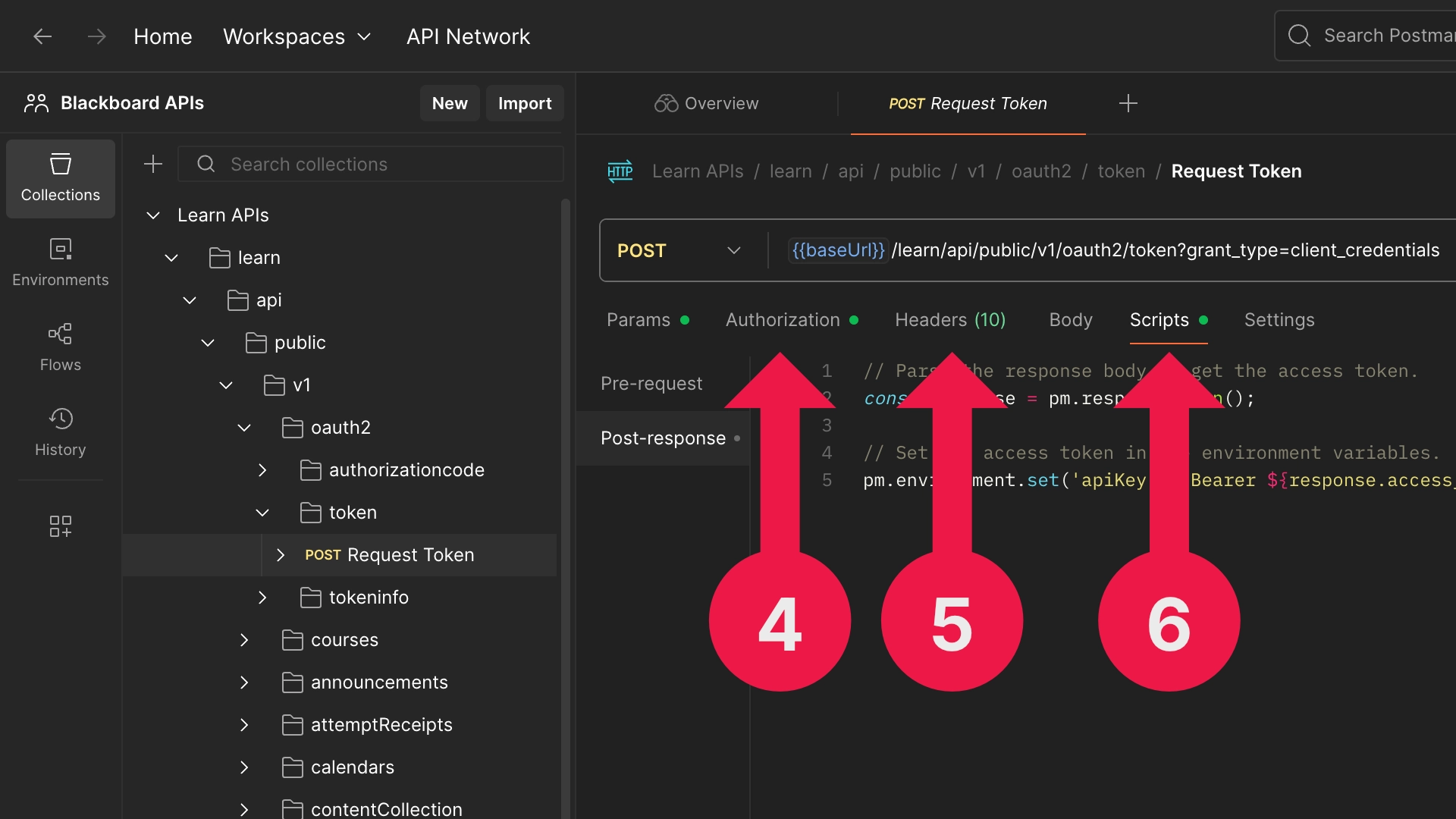Open the Environments sidebar panel

tap(61, 262)
